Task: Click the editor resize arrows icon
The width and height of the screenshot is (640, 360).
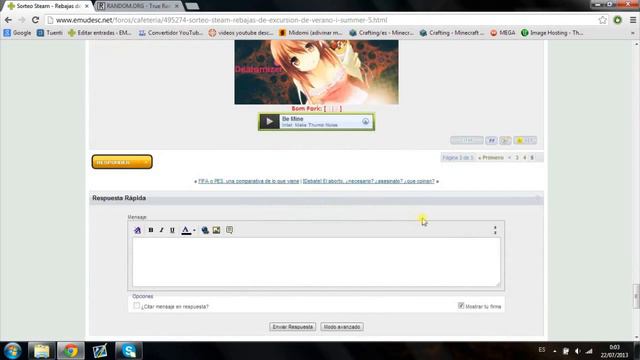Action: [495, 230]
